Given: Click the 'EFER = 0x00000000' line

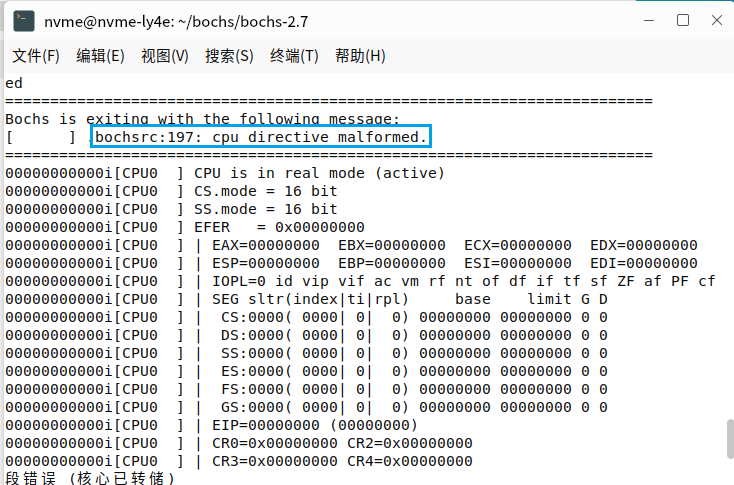Looking at the screenshot, I should click(x=279, y=227).
